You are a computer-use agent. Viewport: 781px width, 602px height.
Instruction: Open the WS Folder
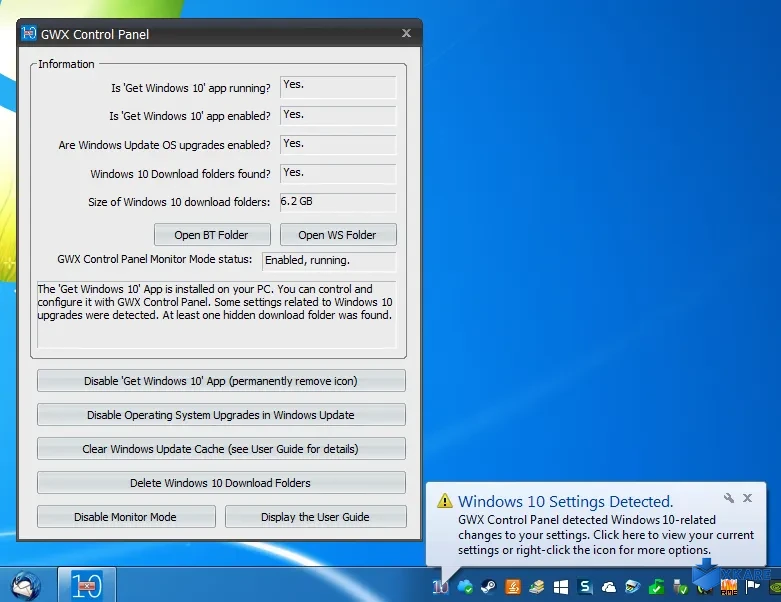(337, 235)
